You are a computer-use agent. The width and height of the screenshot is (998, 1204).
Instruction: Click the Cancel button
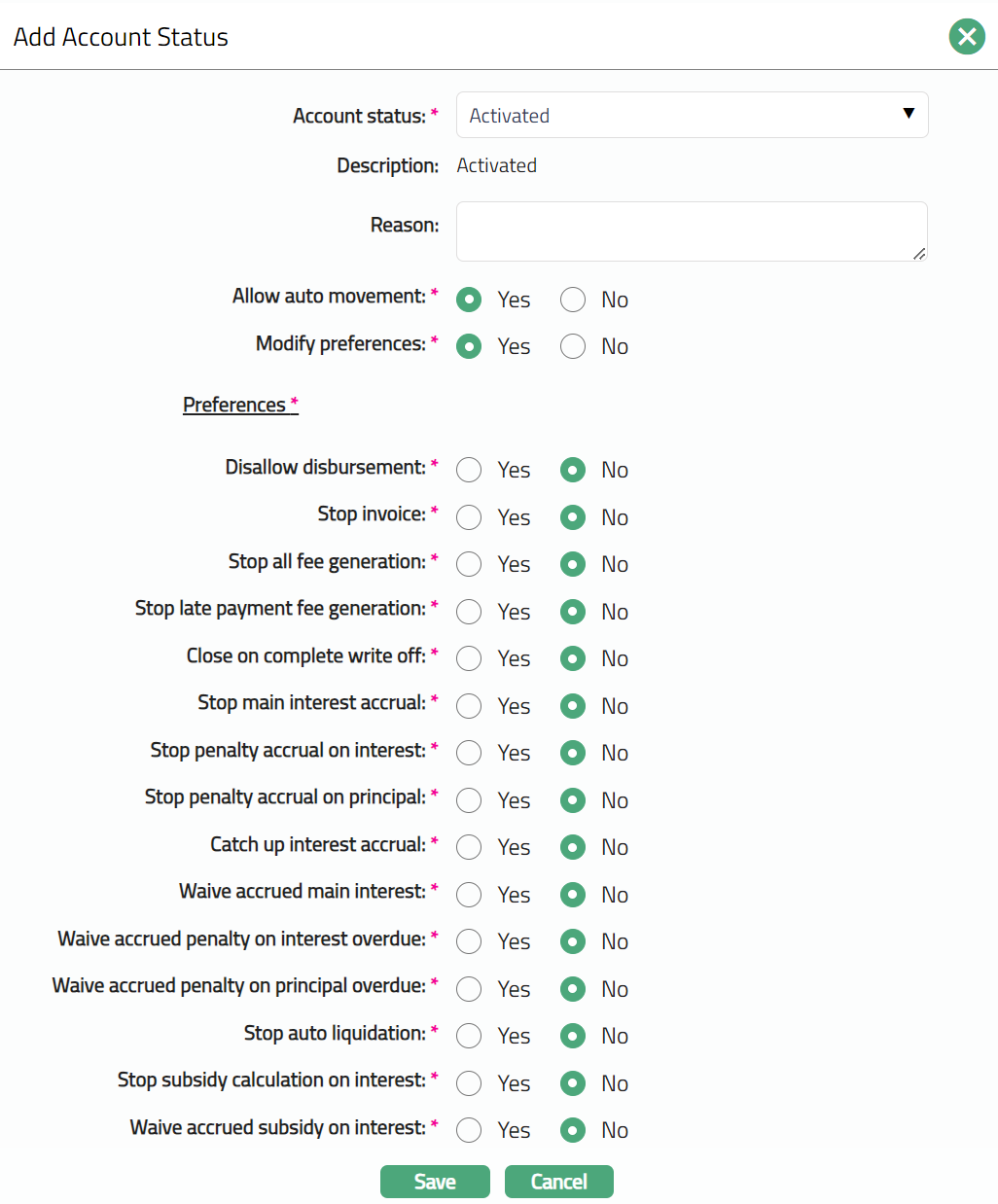pyautogui.click(x=559, y=1182)
